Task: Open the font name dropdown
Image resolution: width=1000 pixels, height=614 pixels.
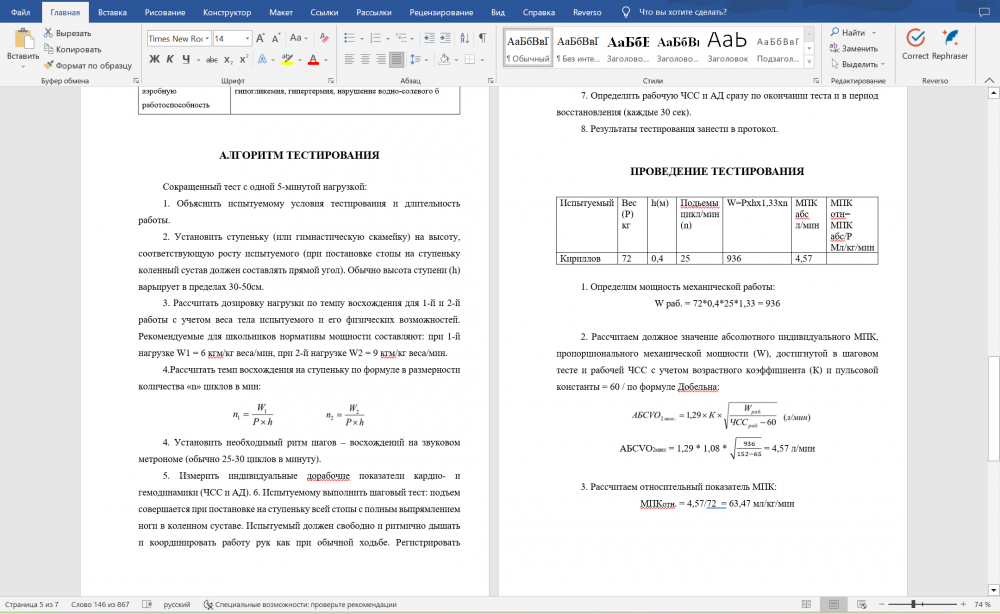Action: point(207,38)
